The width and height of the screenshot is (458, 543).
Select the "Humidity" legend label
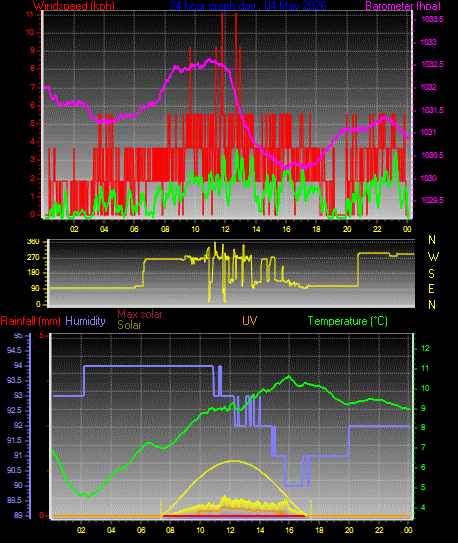coord(85,321)
